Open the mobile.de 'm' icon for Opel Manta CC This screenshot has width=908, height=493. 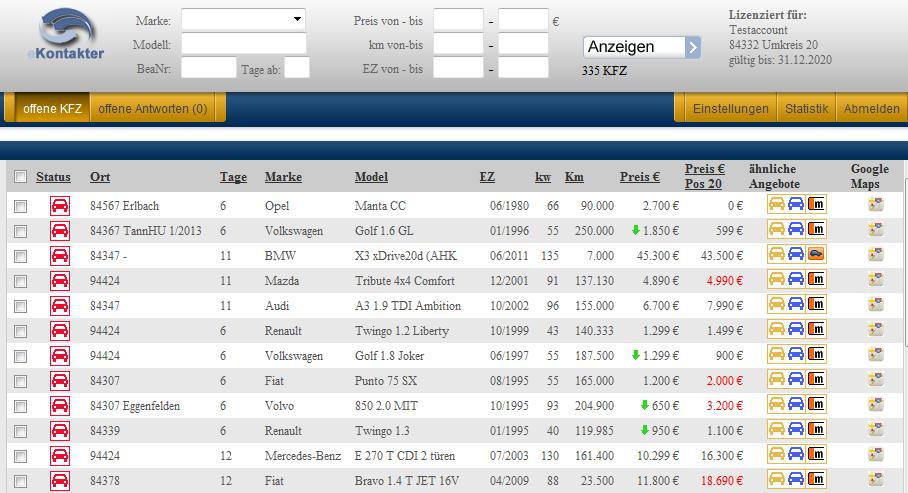click(x=817, y=204)
